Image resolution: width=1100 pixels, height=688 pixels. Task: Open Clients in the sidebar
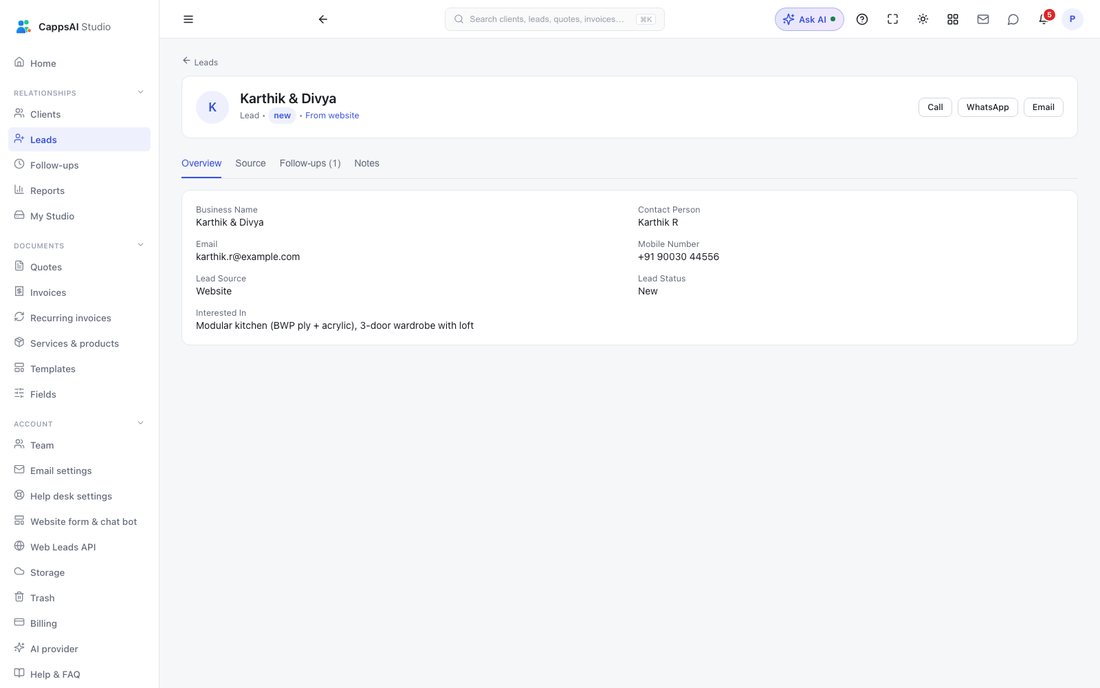[79, 114]
